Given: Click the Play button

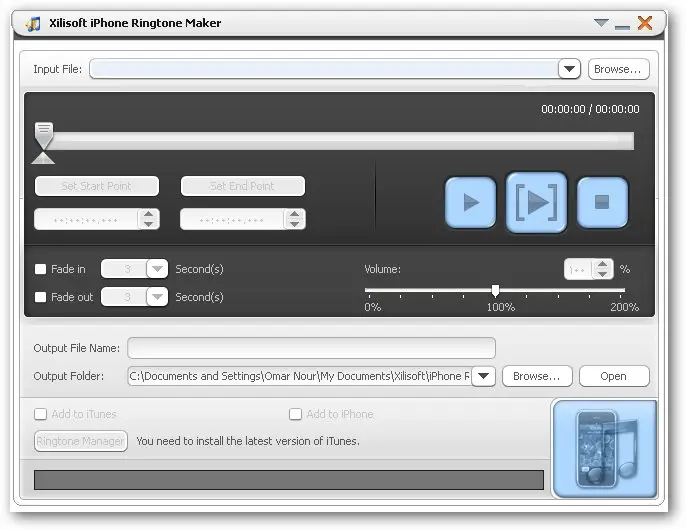Looking at the screenshot, I should coord(470,202).
